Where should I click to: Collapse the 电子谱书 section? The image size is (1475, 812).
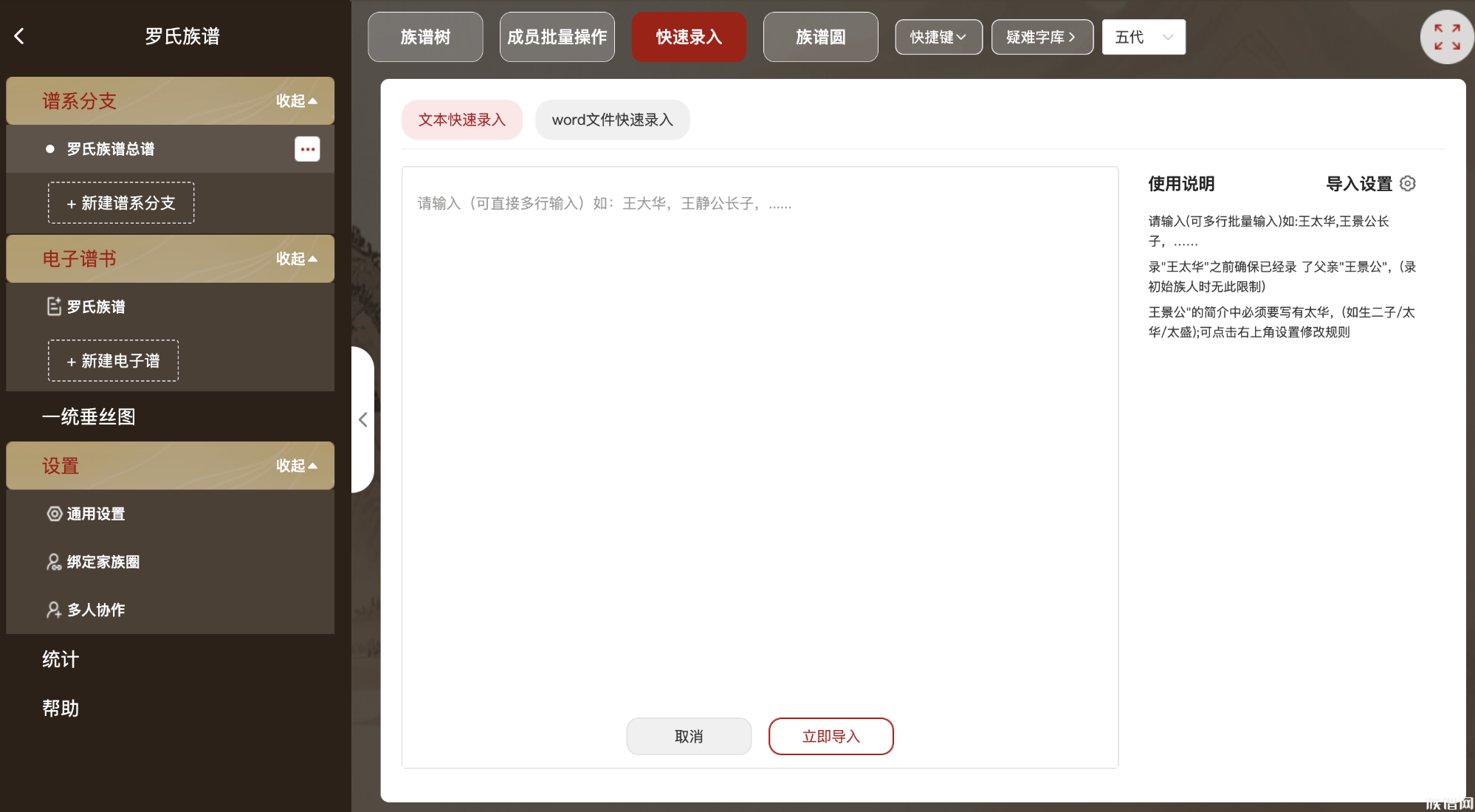coord(295,258)
